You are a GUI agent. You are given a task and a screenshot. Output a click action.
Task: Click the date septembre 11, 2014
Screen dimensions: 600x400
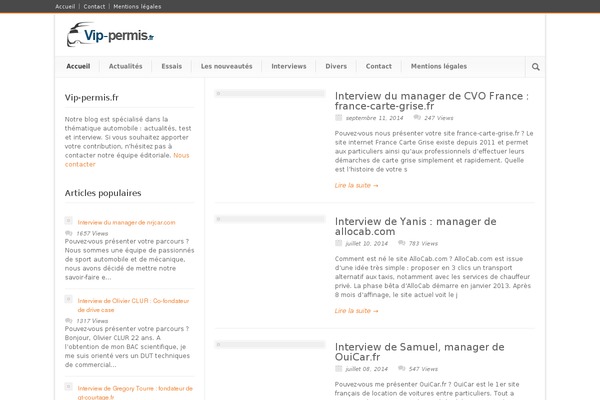point(374,118)
